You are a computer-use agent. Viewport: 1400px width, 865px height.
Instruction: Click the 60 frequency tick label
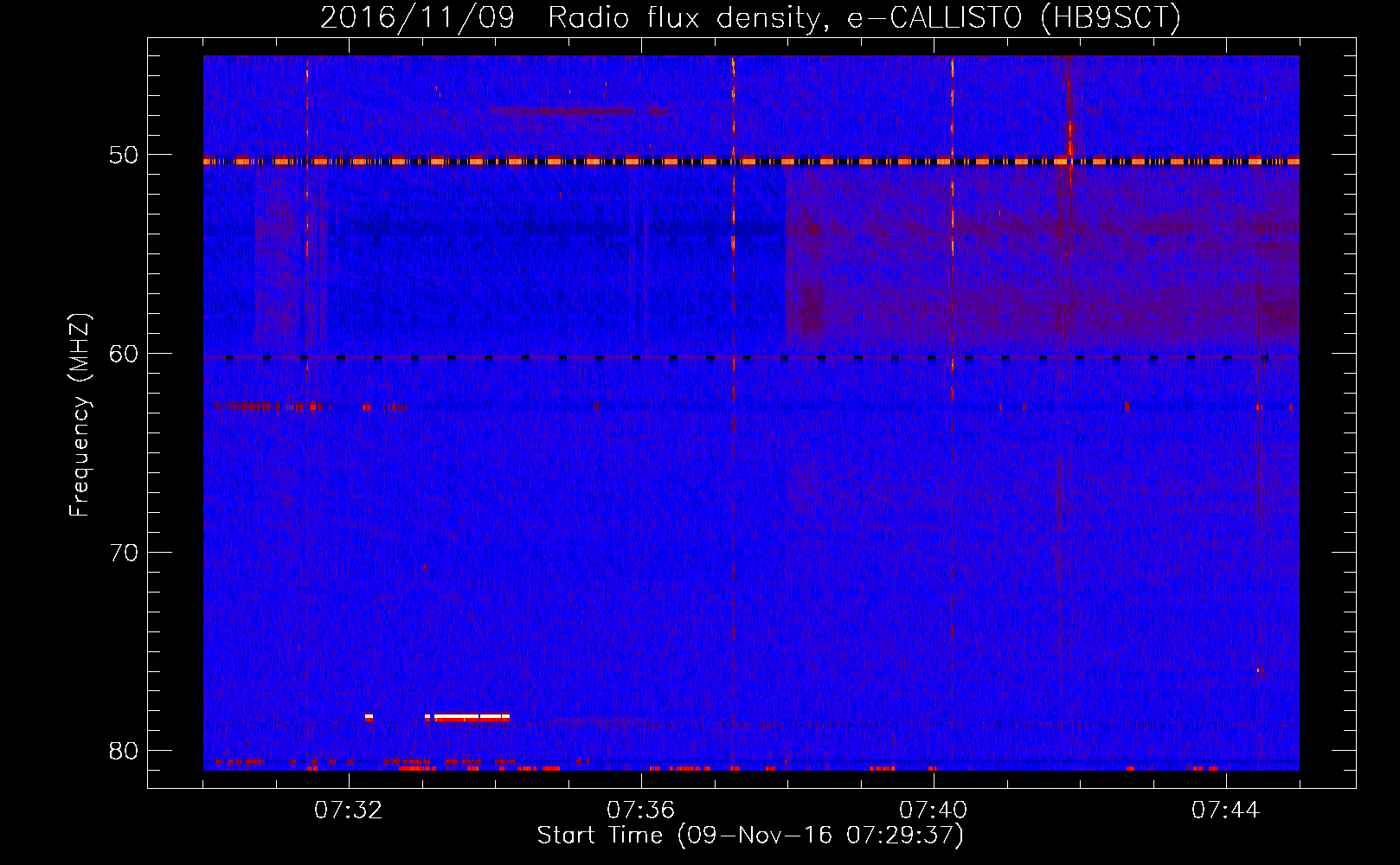(124, 354)
